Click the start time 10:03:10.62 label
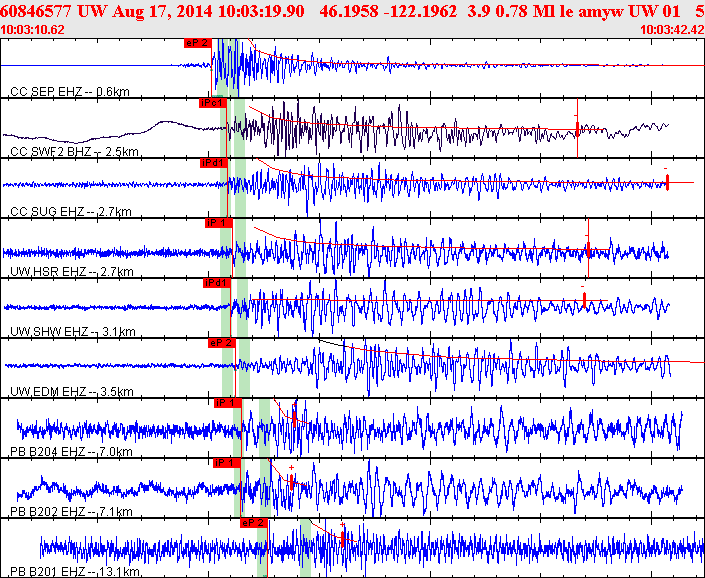Image resolution: width=705 pixels, height=578 pixels. pyautogui.click(x=33, y=29)
